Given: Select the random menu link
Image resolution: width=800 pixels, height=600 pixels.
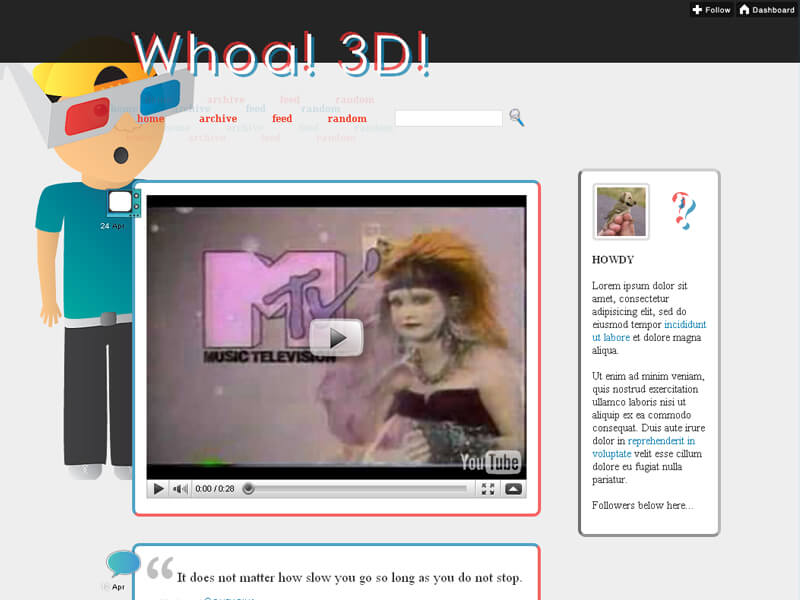Looking at the screenshot, I should coord(347,118).
